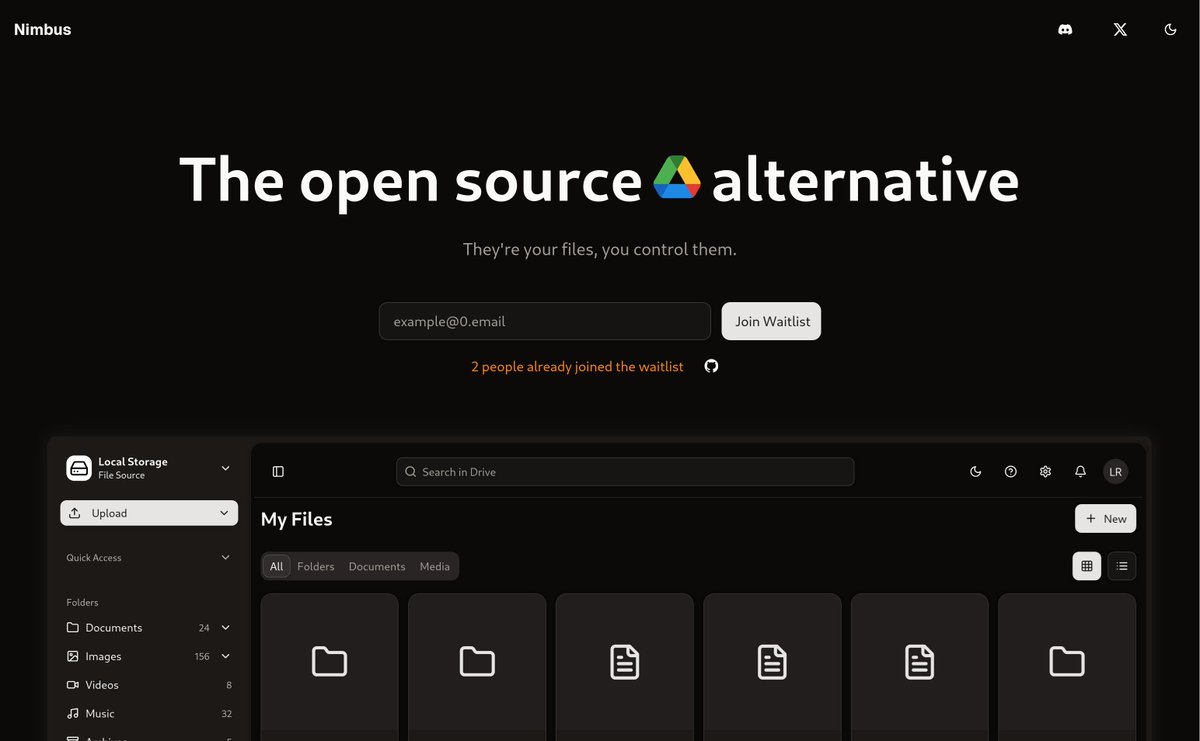Open the Images folder in sidebar
1200x741 pixels.
(x=149, y=657)
